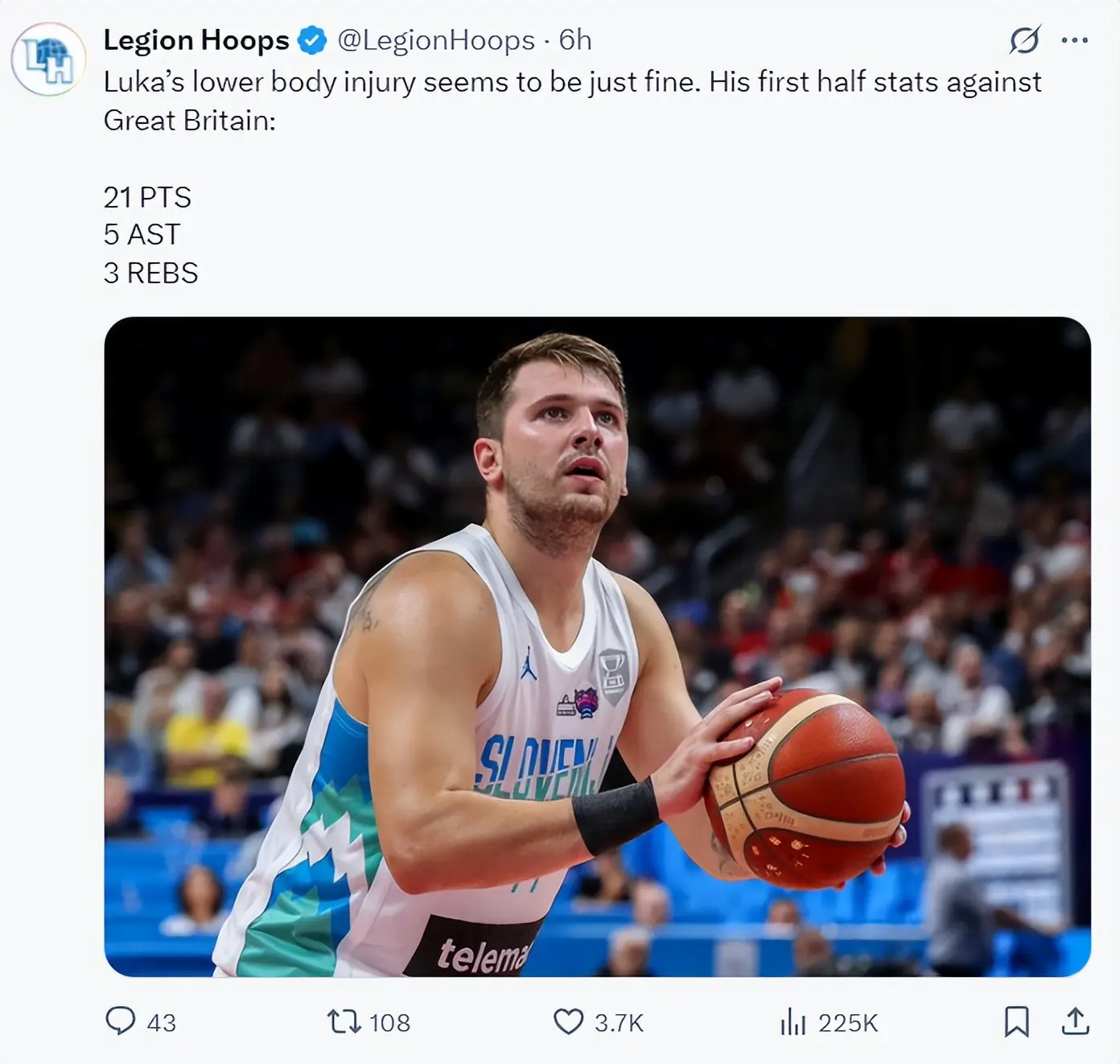Open the Legion Hoops profile avatar
Viewport: 1120px width, 1064px height.
[x=48, y=60]
